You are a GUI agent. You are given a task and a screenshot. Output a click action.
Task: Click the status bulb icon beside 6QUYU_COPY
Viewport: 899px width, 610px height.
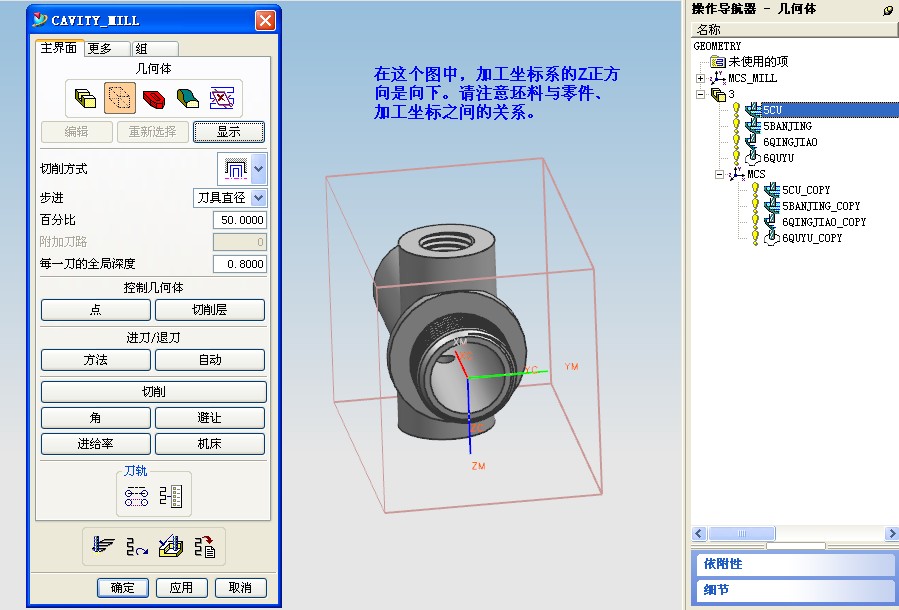(x=756, y=238)
